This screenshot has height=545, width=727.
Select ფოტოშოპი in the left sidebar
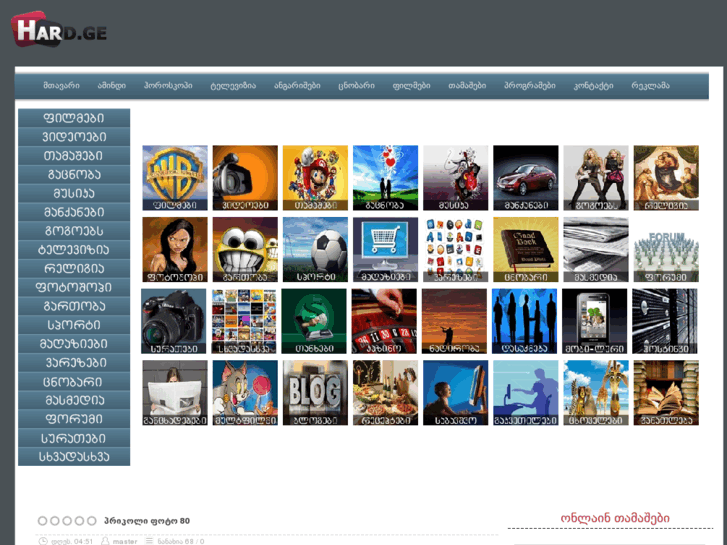[x=74, y=287]
